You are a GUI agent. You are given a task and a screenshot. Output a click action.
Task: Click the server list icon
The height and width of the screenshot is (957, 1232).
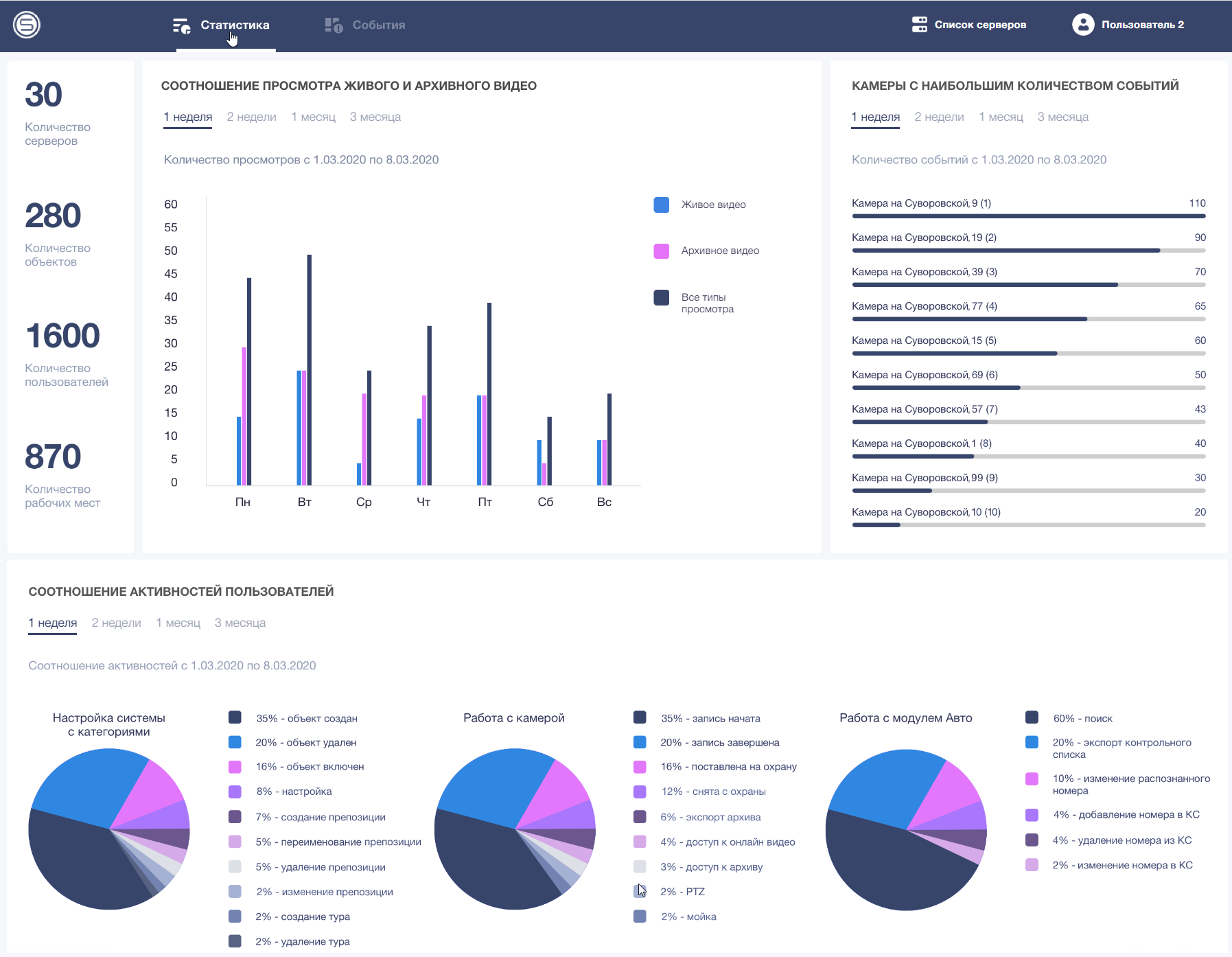(919, 25)
